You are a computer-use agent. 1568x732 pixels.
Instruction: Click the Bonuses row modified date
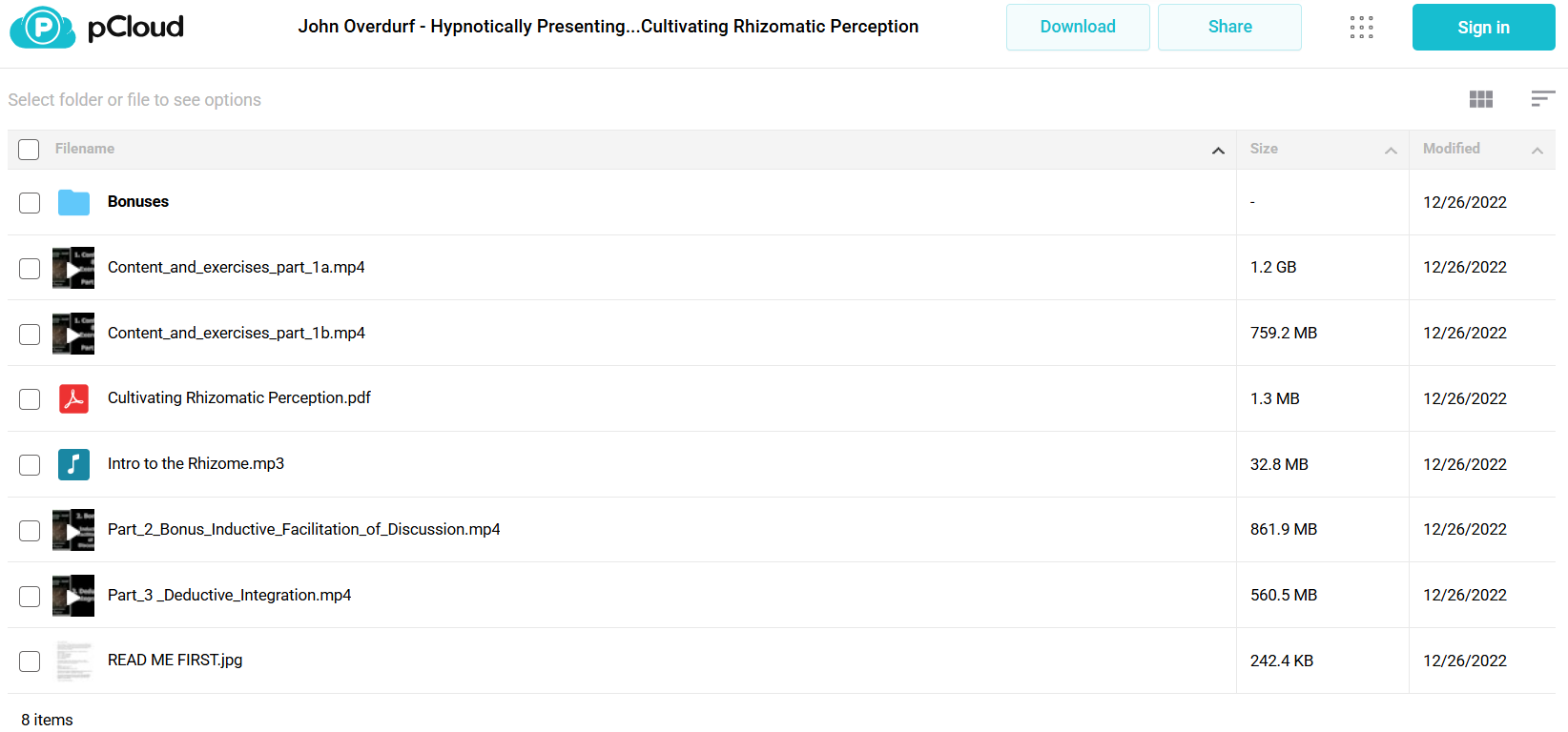tap(1465, 203)
